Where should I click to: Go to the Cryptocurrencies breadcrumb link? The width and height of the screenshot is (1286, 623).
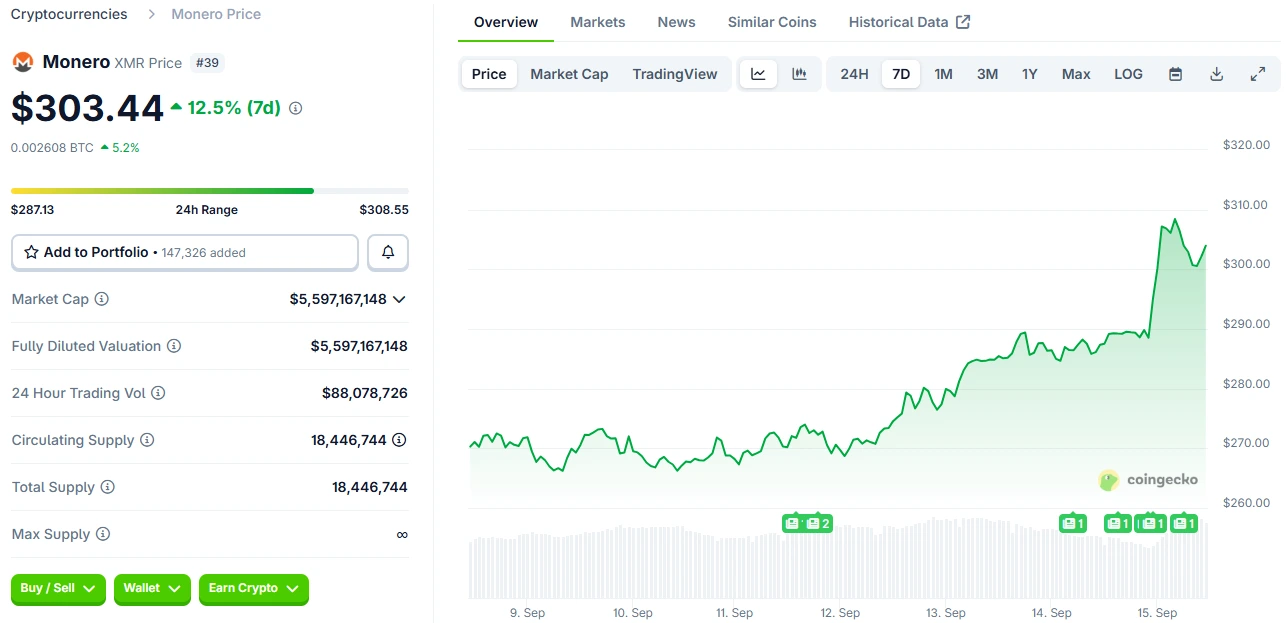pos(68,14)
